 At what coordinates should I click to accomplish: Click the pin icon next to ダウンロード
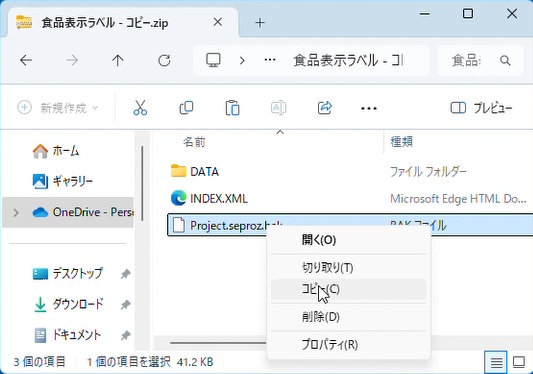tap(126, 304)
